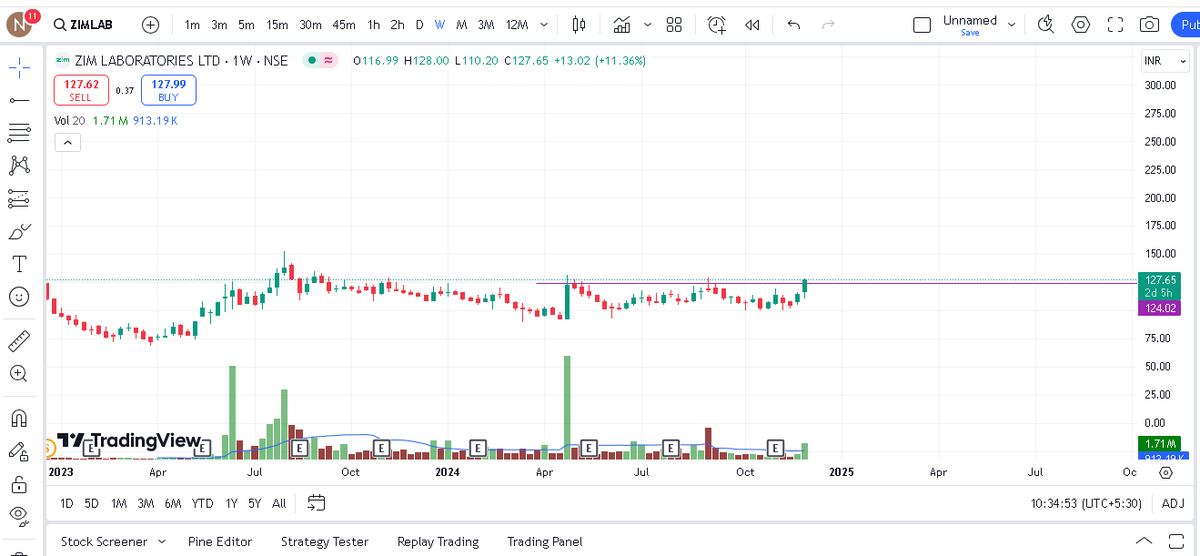Open the Trading Panel tab
The height and width of the screenshot is (556, 1200).
544,541
